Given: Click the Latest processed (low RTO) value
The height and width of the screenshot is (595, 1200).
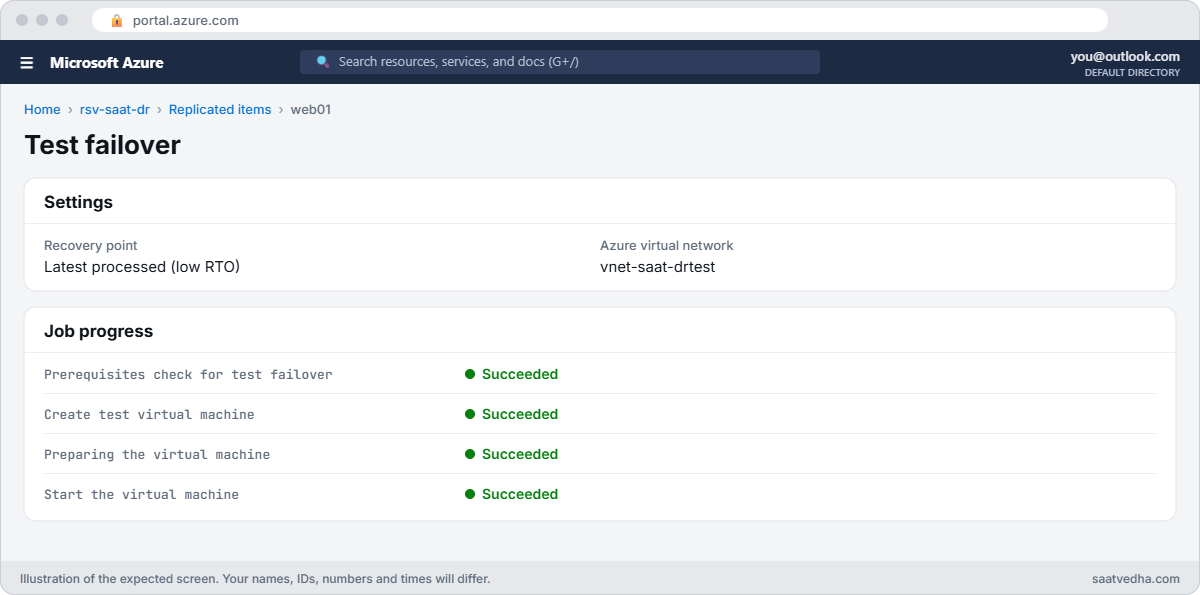Looking at the screenshot, I should [x=142, y=267].
